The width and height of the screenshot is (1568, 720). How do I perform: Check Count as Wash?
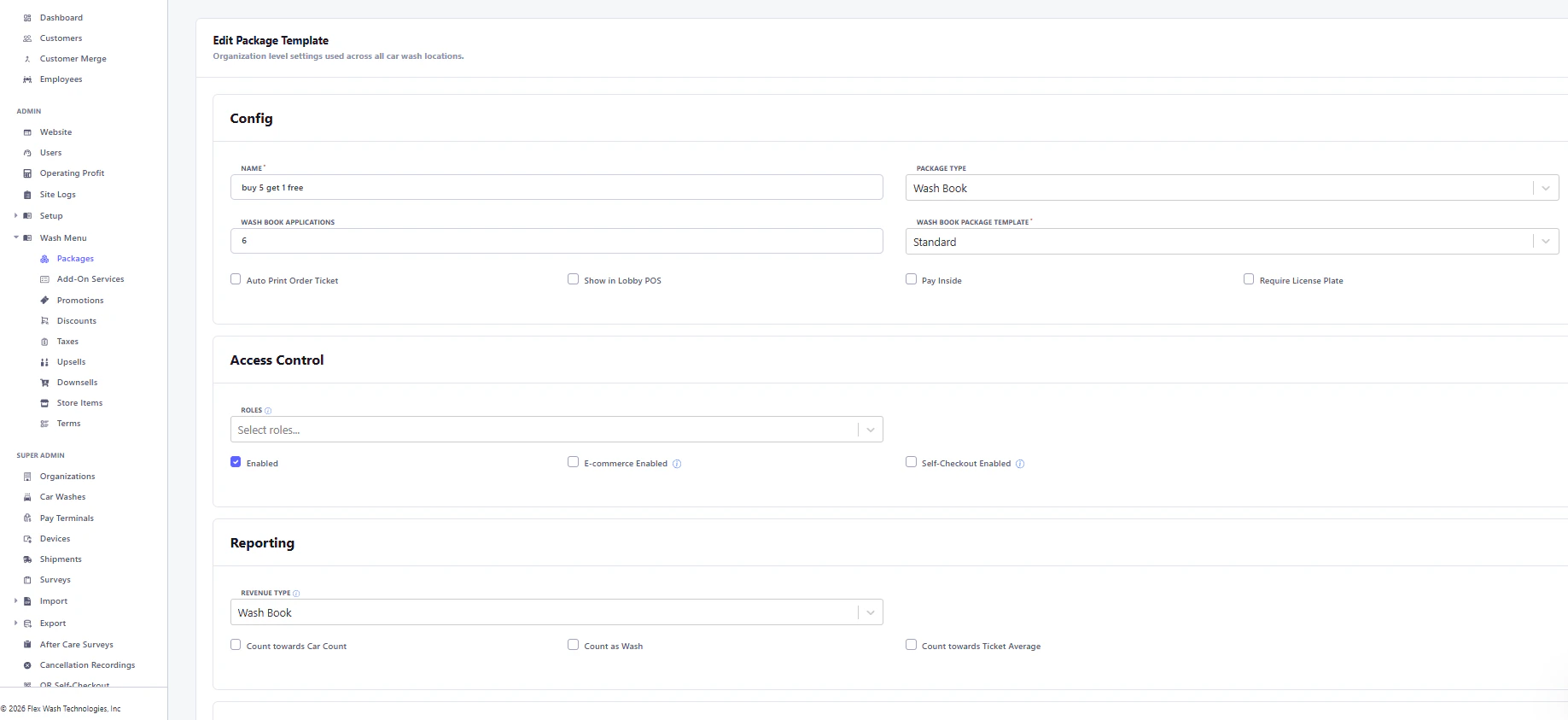573,645
